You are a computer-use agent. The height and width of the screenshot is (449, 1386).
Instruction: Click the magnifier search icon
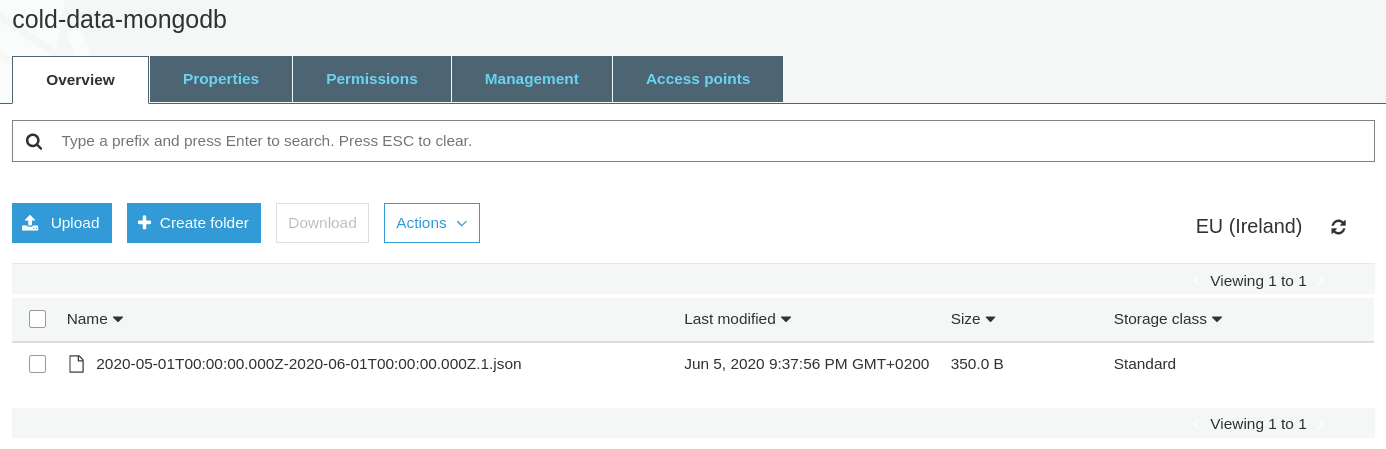pos(34,142)
